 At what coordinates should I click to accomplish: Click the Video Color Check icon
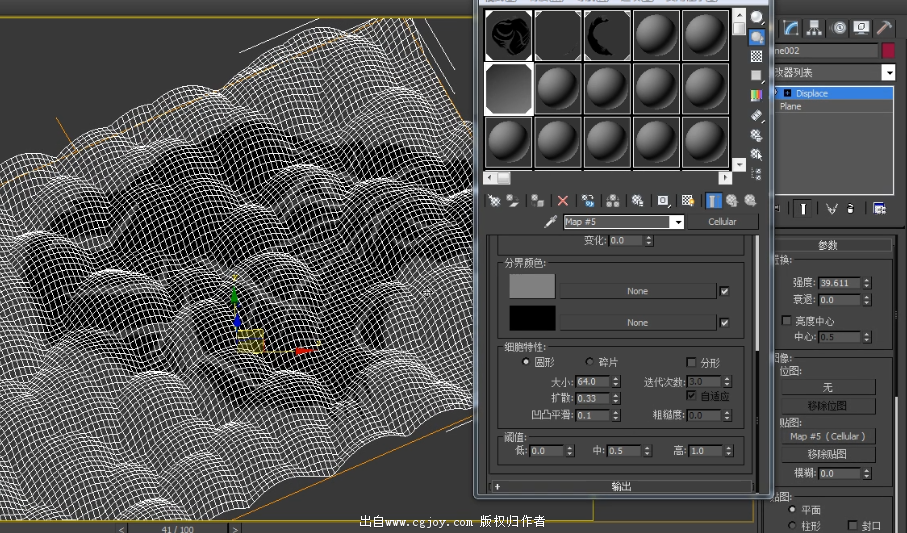[x=757, y=95]
